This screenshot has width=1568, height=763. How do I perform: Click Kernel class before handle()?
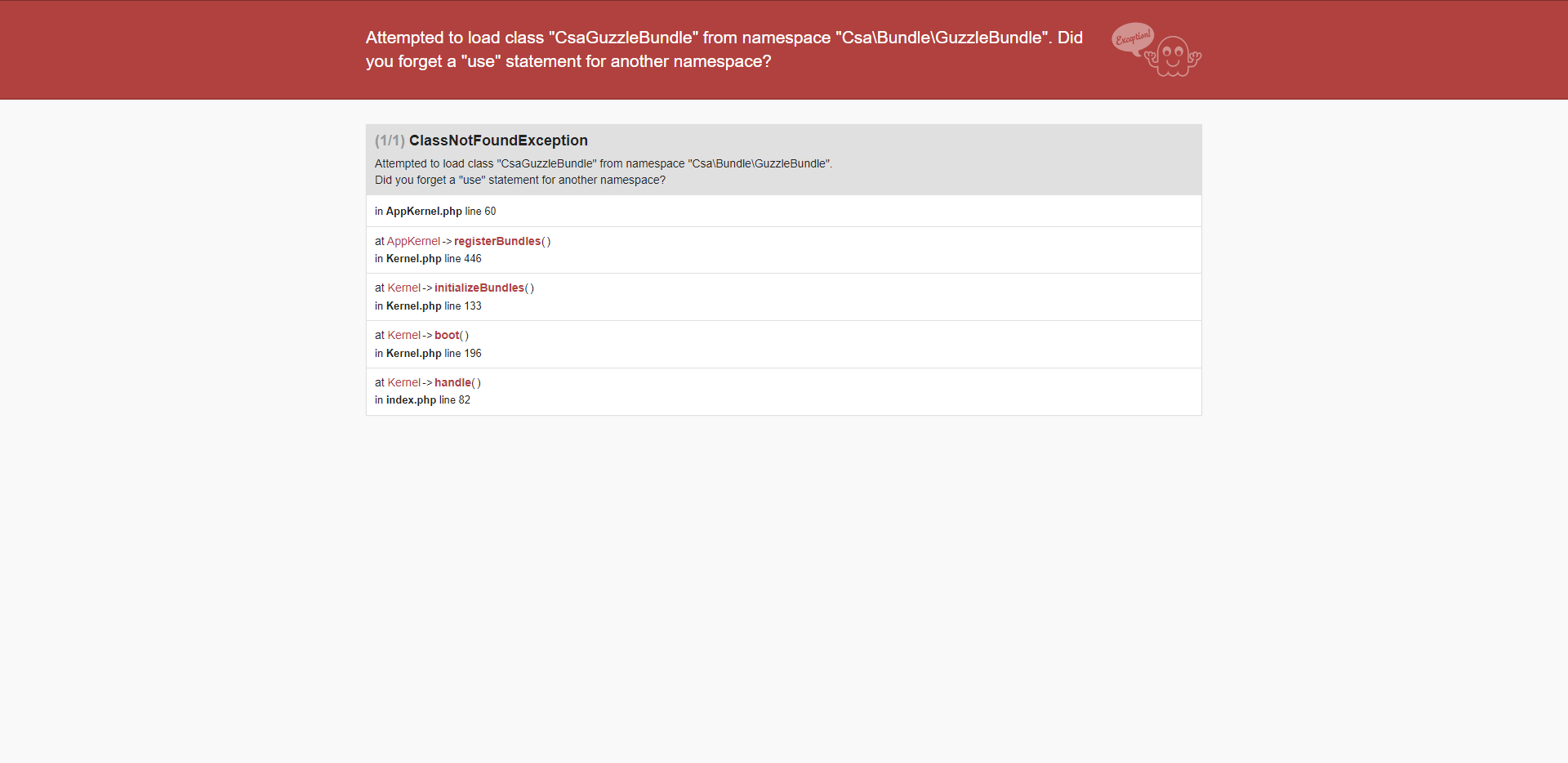[403, 382]
